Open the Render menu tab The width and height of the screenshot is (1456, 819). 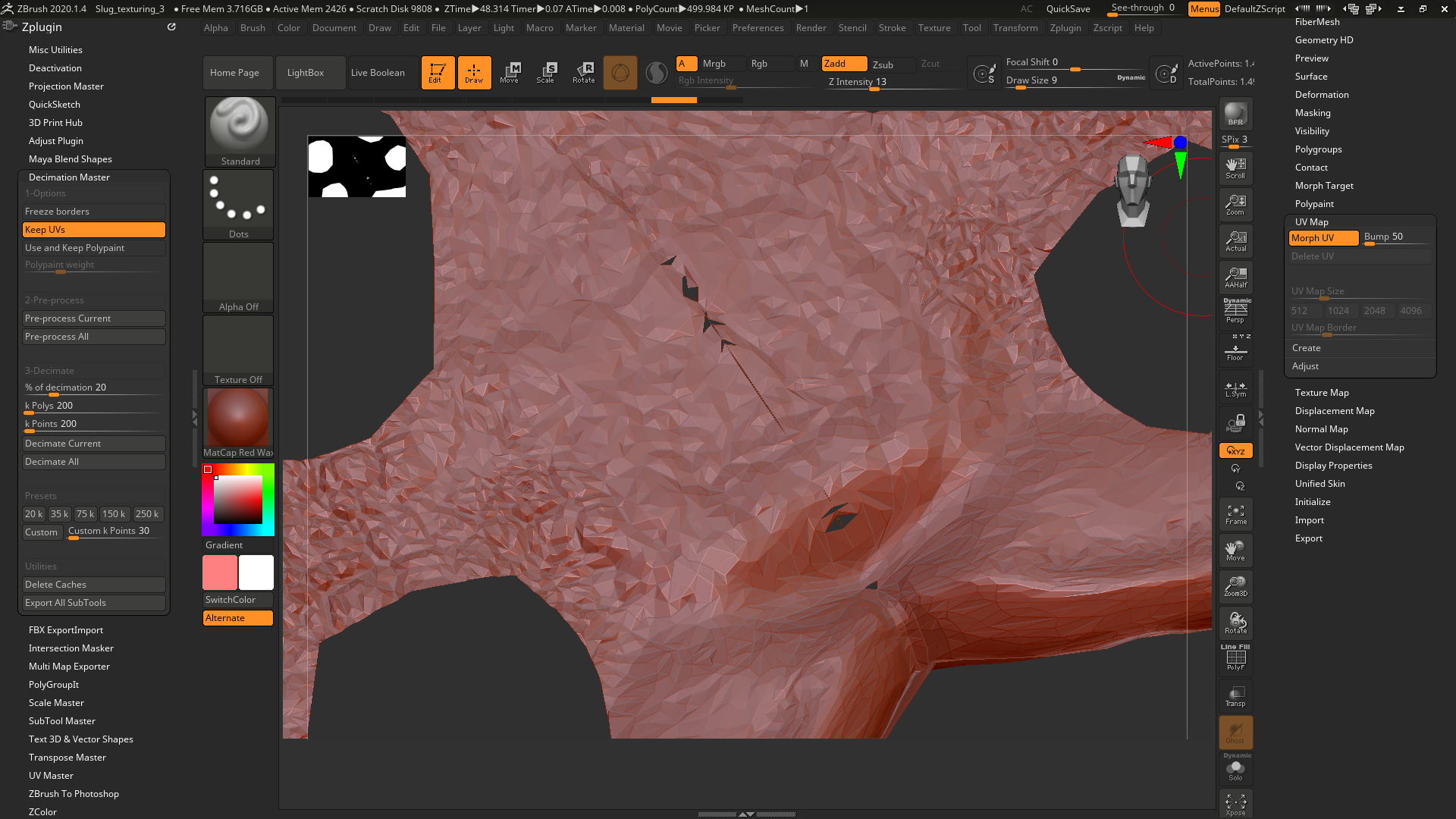click(x=811, y=27)
